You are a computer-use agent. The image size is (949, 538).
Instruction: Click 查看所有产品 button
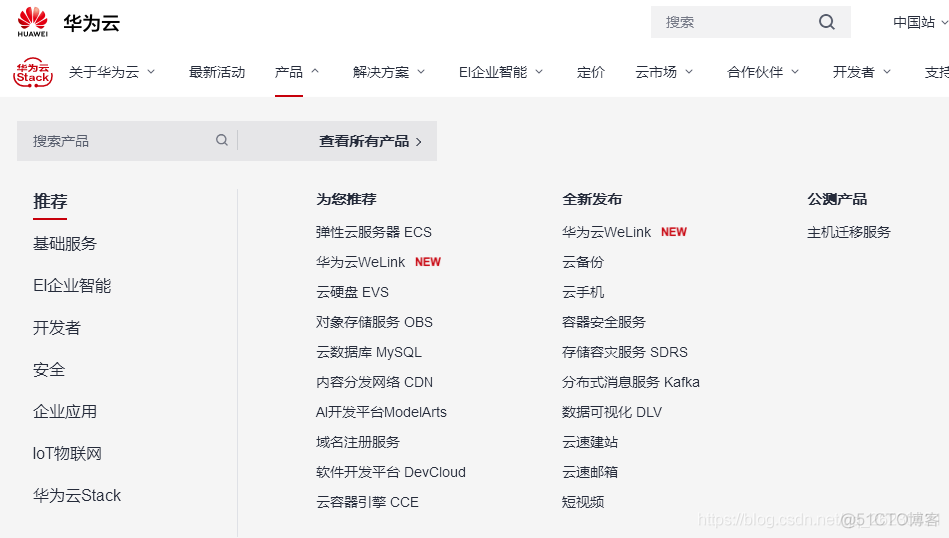pos(370,141)
